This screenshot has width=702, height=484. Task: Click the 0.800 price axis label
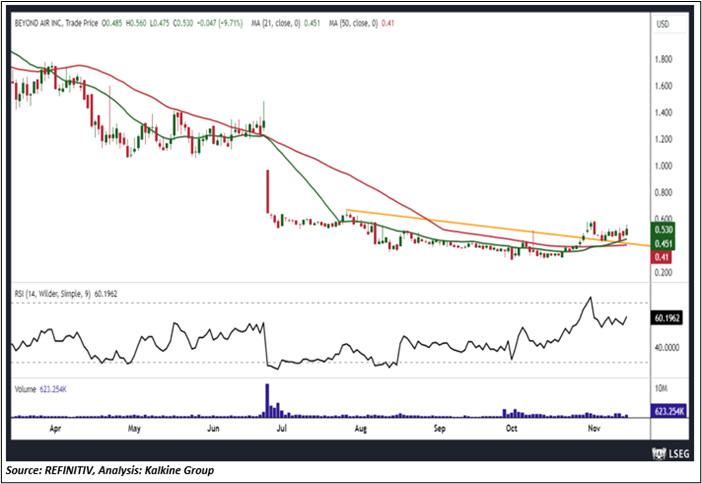pos(664,193)
